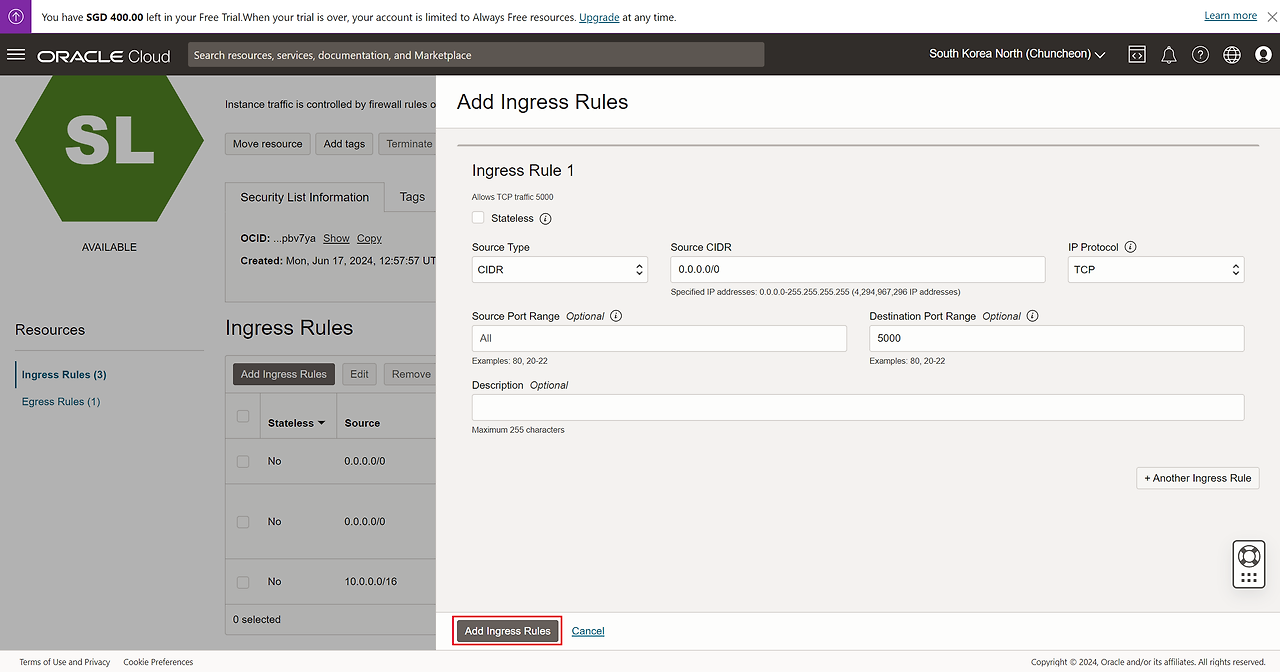Click the Add Ingress Rules submit button
This screenshot has width=1280, height=672.
tap(507, 631)
